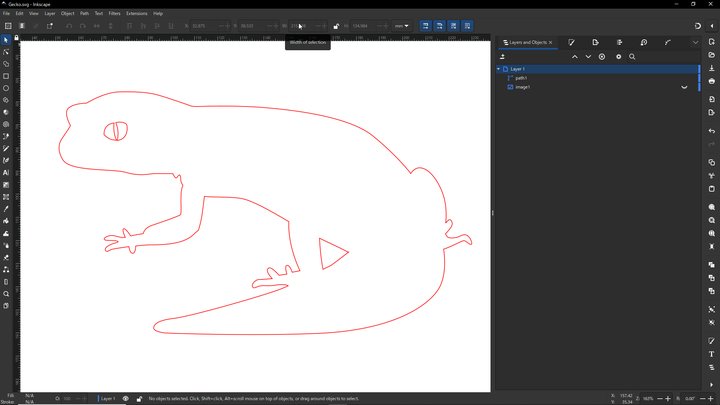Screen dimensions: 720x405
Task: Open File menu
Action: [6, 13]
